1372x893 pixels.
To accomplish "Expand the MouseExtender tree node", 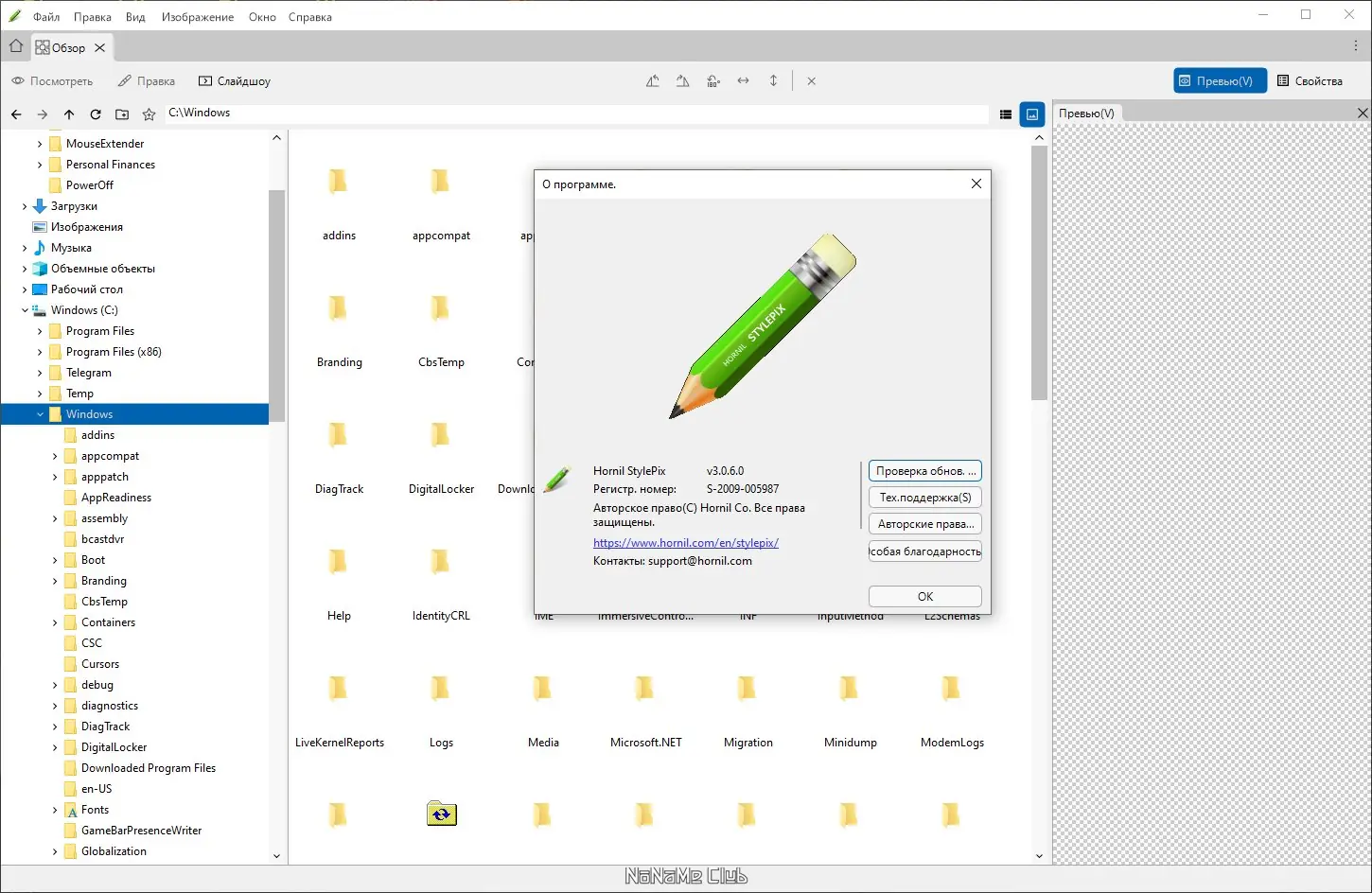I will coord(40,144).
